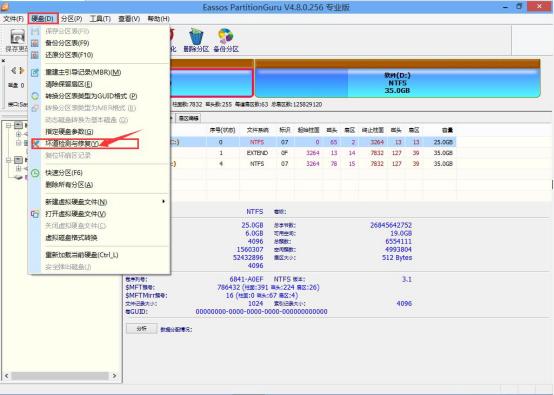Screen dimensions: 554x395
Task: Click the 26845642752 total bytes value
Action: tap(391, 225)
